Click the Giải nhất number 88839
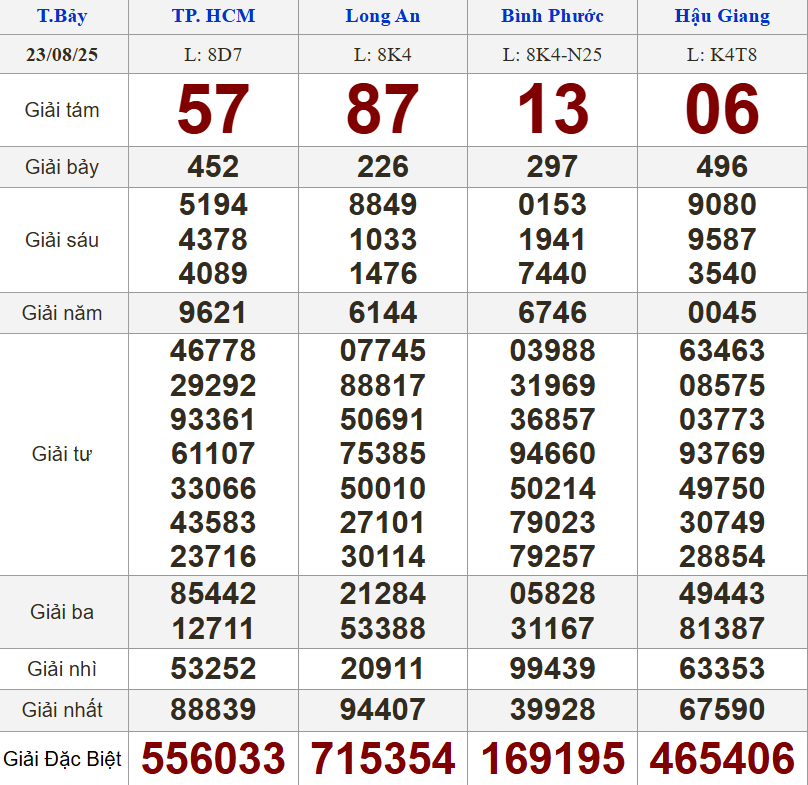Image resolution: width=808 pixels, height=785 pixels. coord(213,710)
